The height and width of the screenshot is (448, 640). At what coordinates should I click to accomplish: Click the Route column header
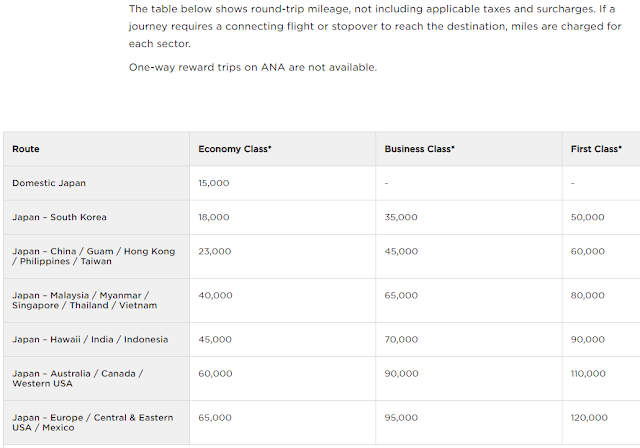[x=26, y=149]
